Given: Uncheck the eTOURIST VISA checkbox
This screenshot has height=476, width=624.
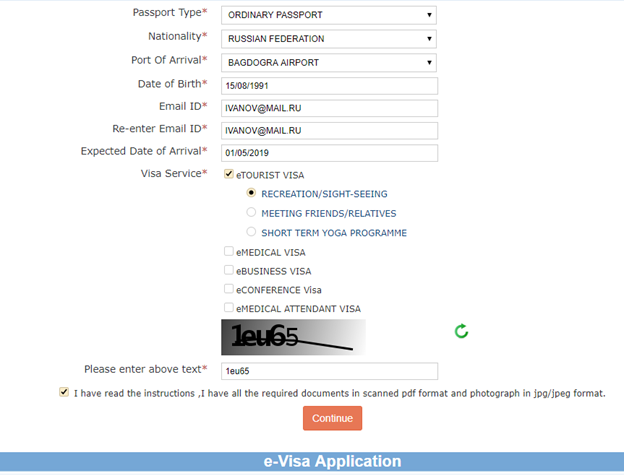Looking at the screenshot, I should pos(229,174).
